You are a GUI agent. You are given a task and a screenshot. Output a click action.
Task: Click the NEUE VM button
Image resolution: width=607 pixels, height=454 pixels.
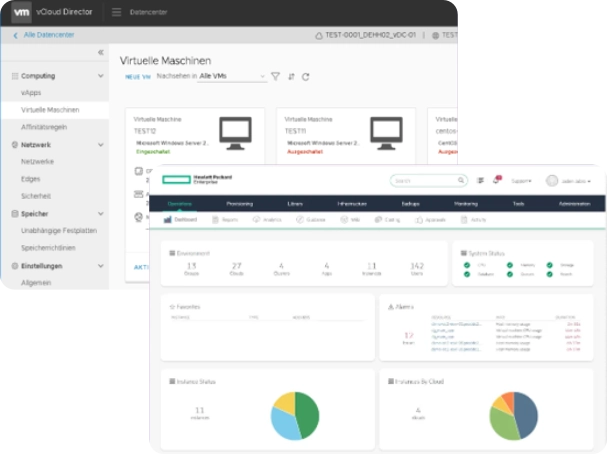tap(137, 77)
